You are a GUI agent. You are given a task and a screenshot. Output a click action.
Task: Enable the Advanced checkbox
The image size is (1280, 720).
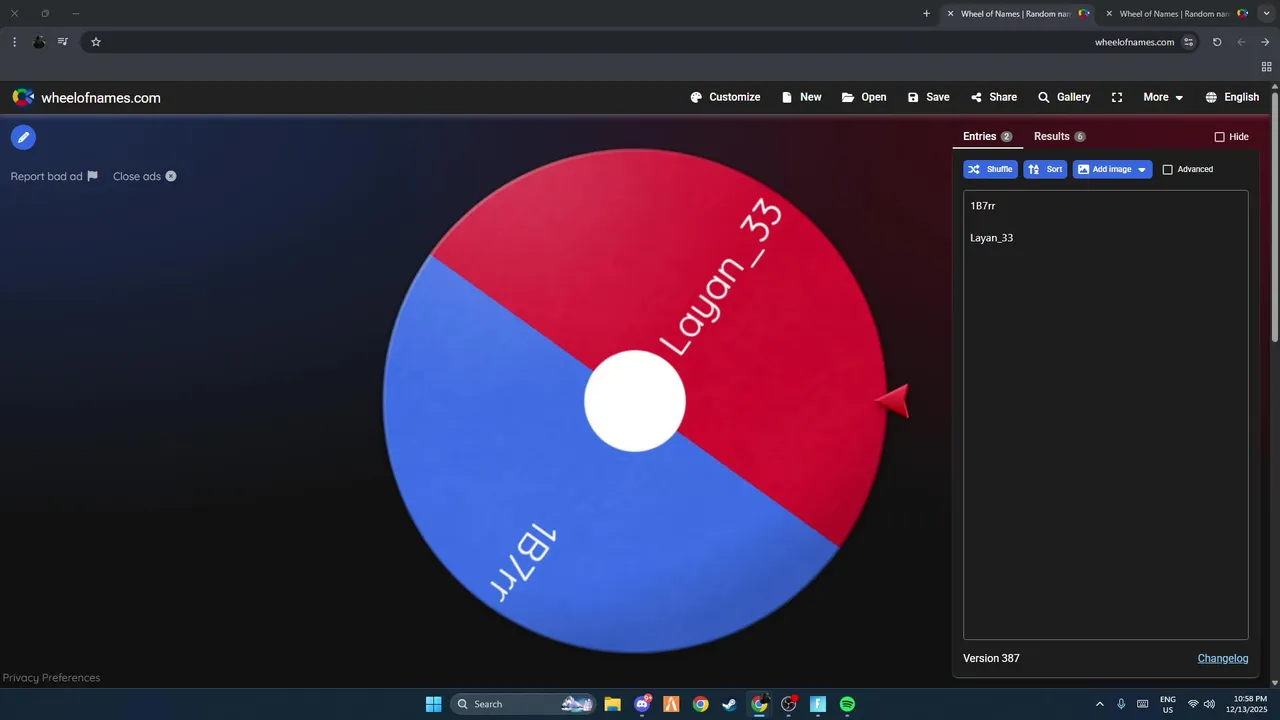point(1167,170)
